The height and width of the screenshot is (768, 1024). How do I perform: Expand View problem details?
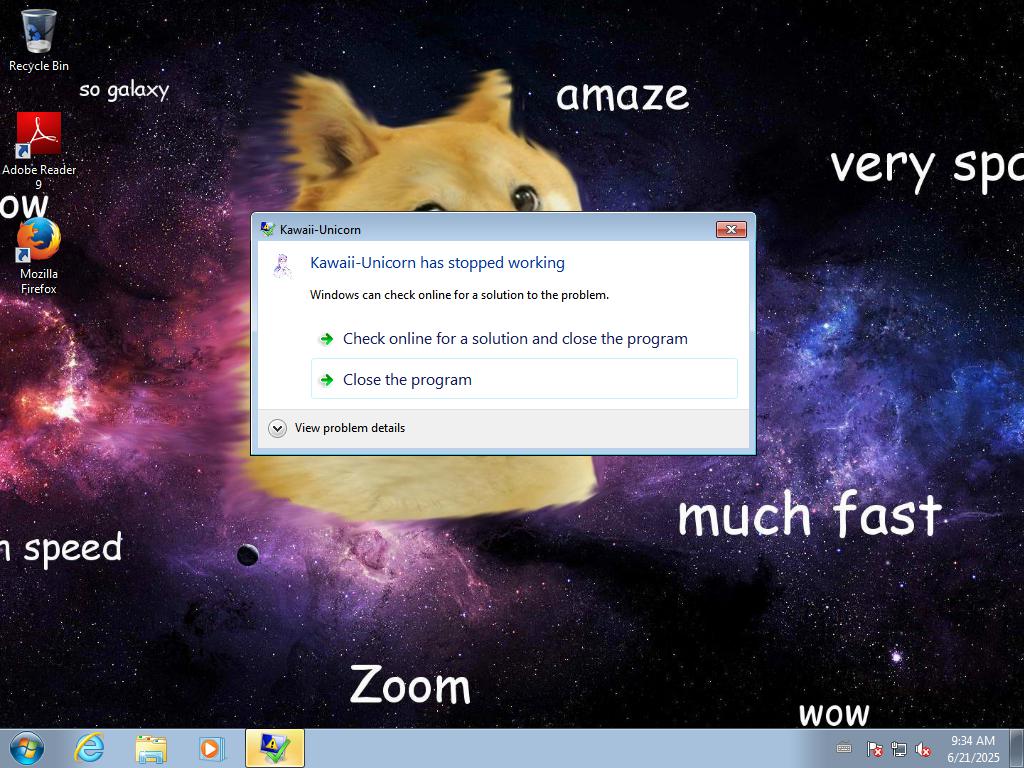[x=336, y=428]
